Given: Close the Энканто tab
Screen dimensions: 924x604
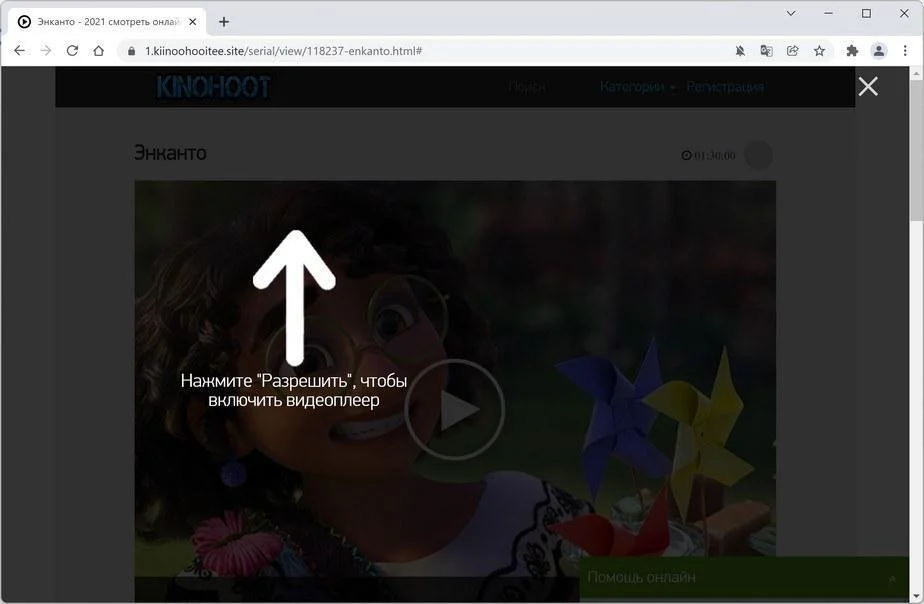Looking at the screenshot, I should point(193,22).
